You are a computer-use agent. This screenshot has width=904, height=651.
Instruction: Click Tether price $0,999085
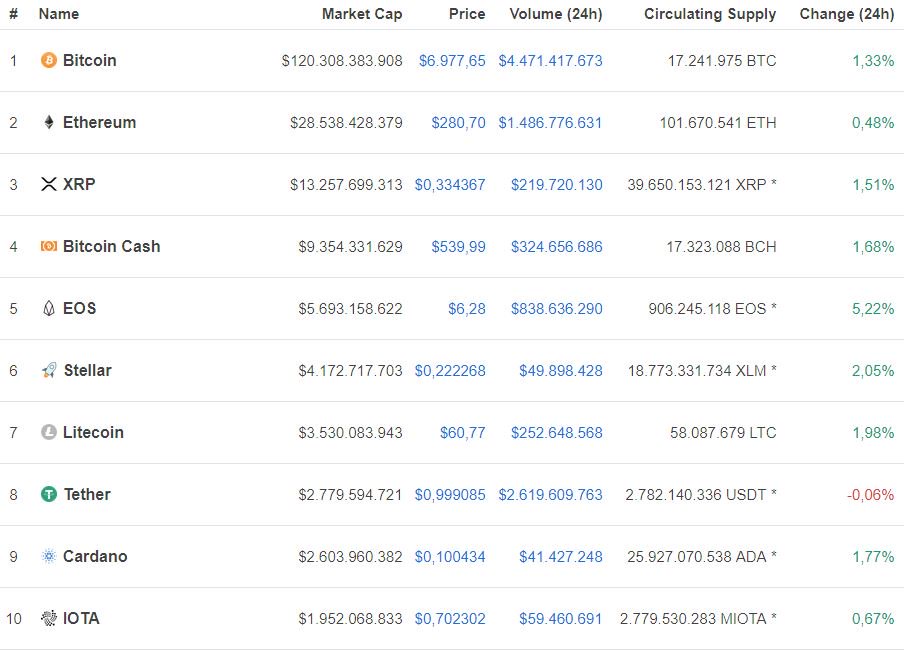tap(450, 495)
